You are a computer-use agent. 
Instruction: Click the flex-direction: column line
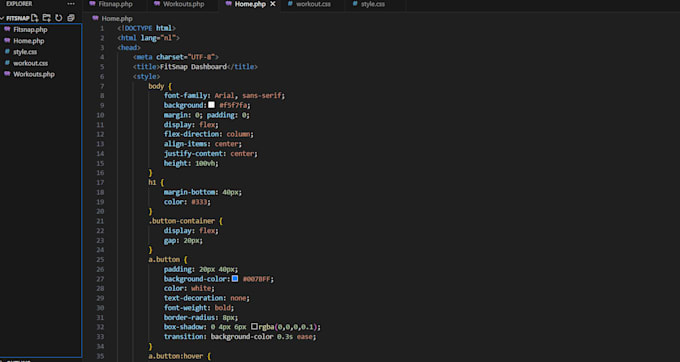coord(209,134)
